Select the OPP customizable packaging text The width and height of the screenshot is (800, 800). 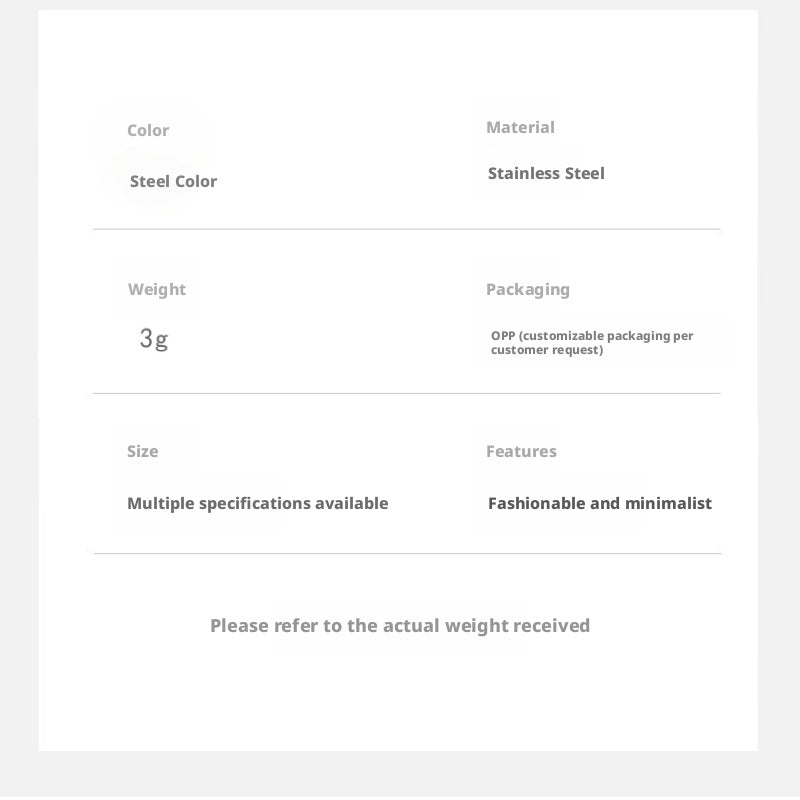point(592,343)
